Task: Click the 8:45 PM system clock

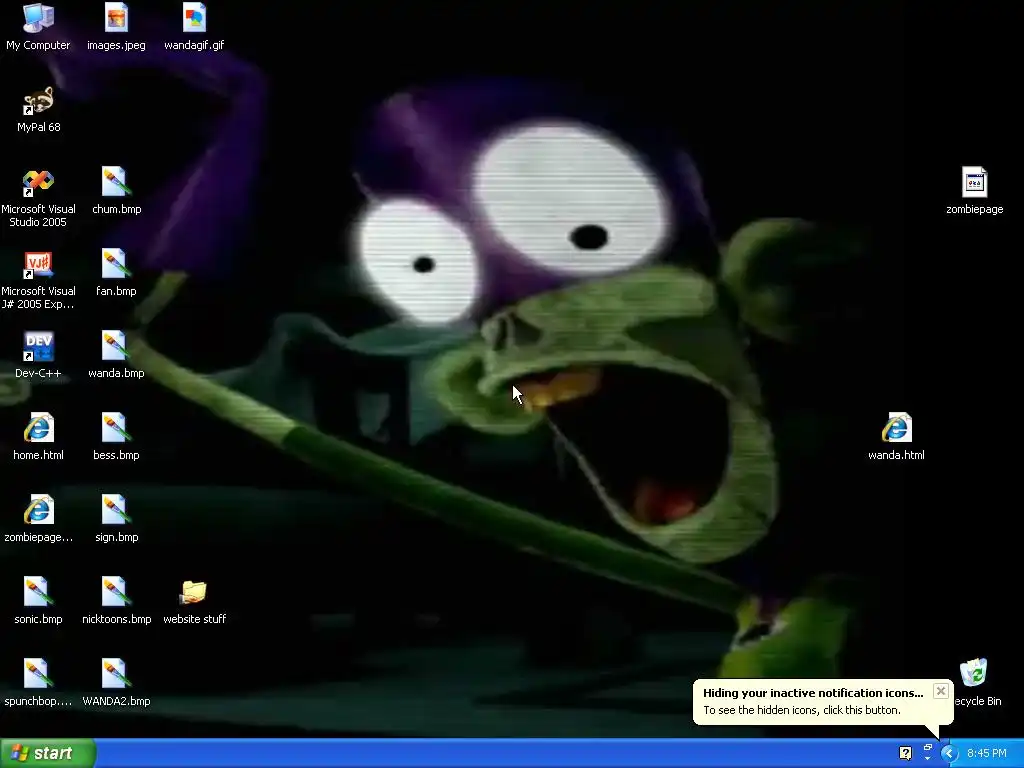Action: point(987,754)
